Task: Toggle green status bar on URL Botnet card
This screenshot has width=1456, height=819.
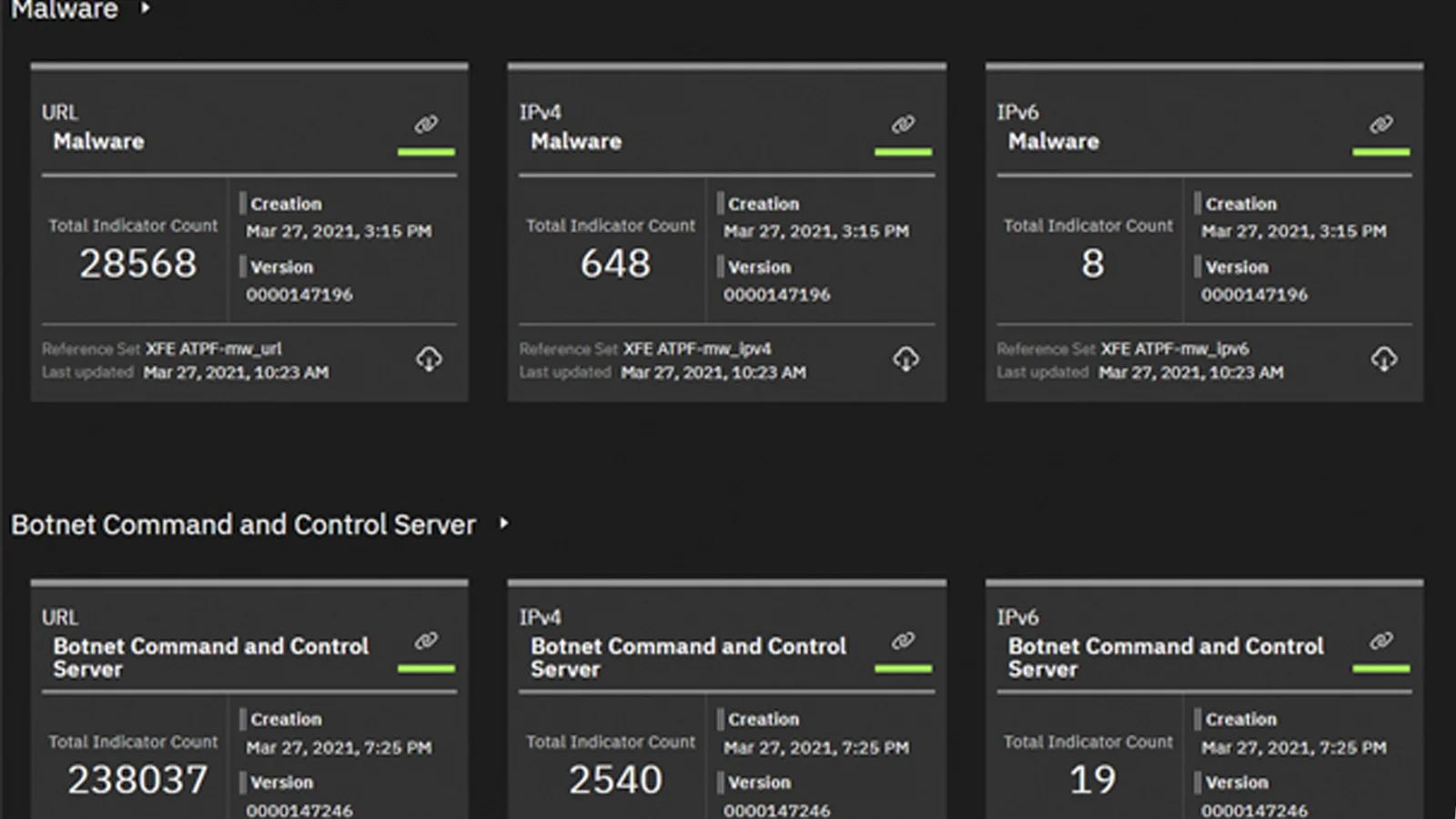Action: click(x=426, y=669)
